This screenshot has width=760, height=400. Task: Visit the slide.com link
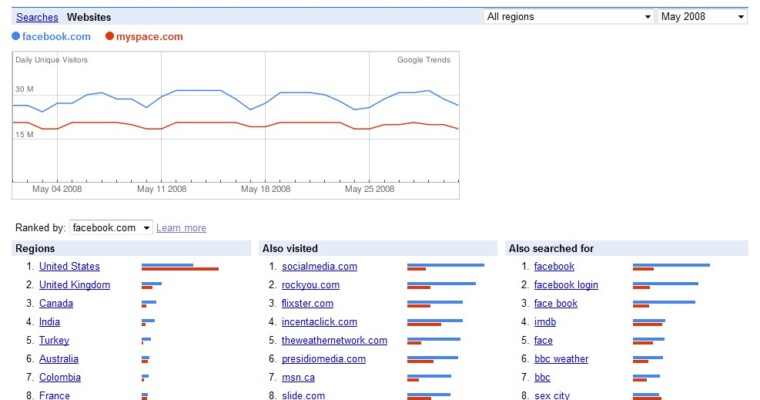(x=303, y=395)
